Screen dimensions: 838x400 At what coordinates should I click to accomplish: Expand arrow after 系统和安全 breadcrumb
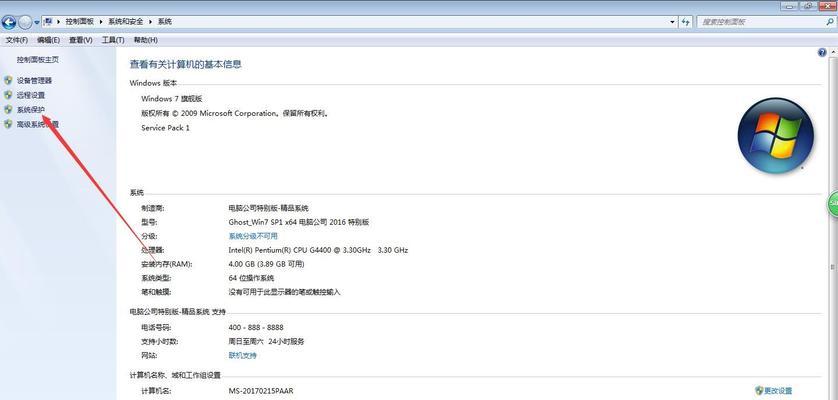(x=151, y=22)
